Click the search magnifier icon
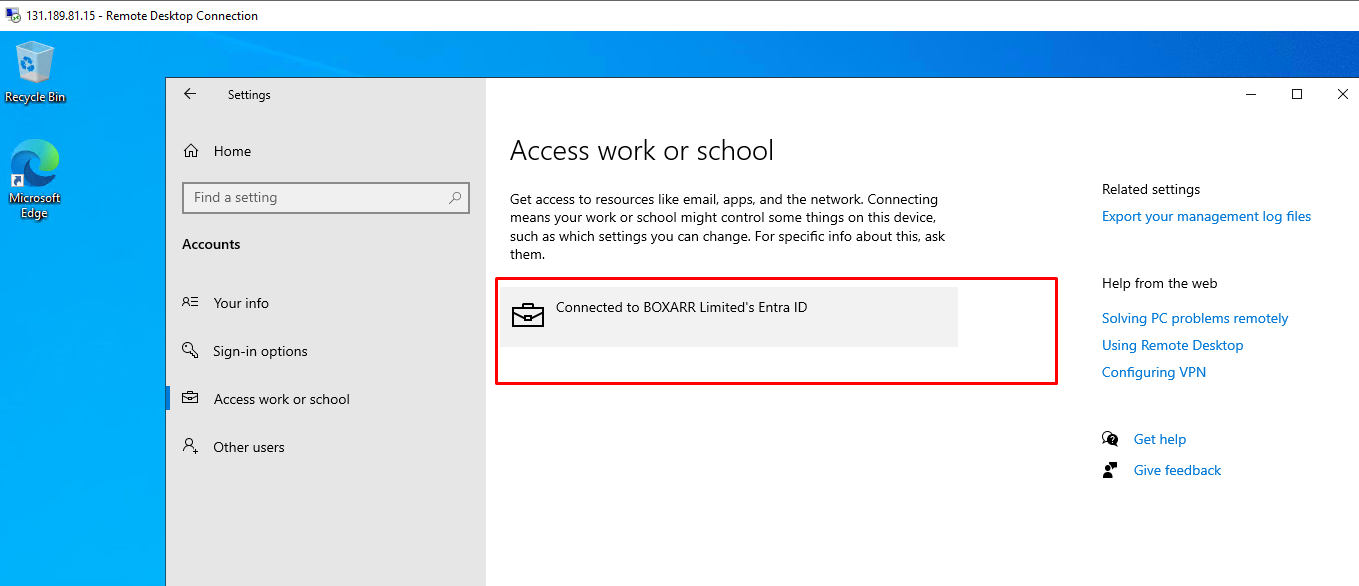Viewport: 1359px width, 586px height. pos(455,197)
